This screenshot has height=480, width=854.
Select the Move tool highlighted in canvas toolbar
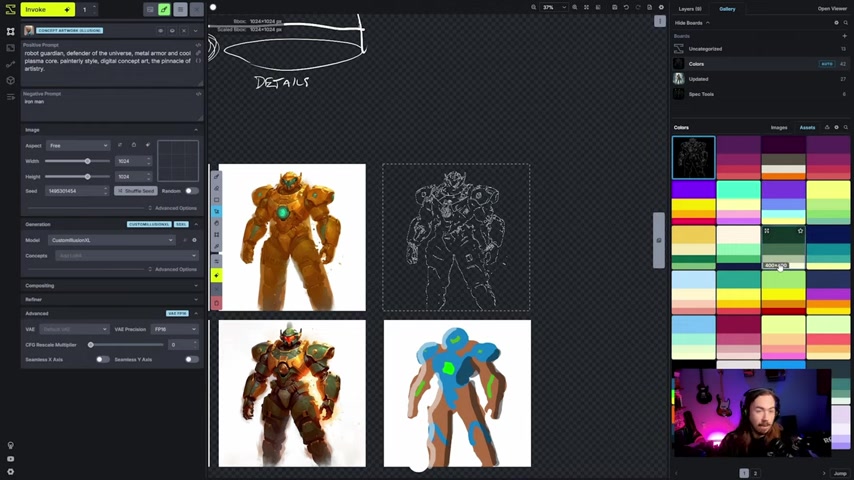[216, 211]
